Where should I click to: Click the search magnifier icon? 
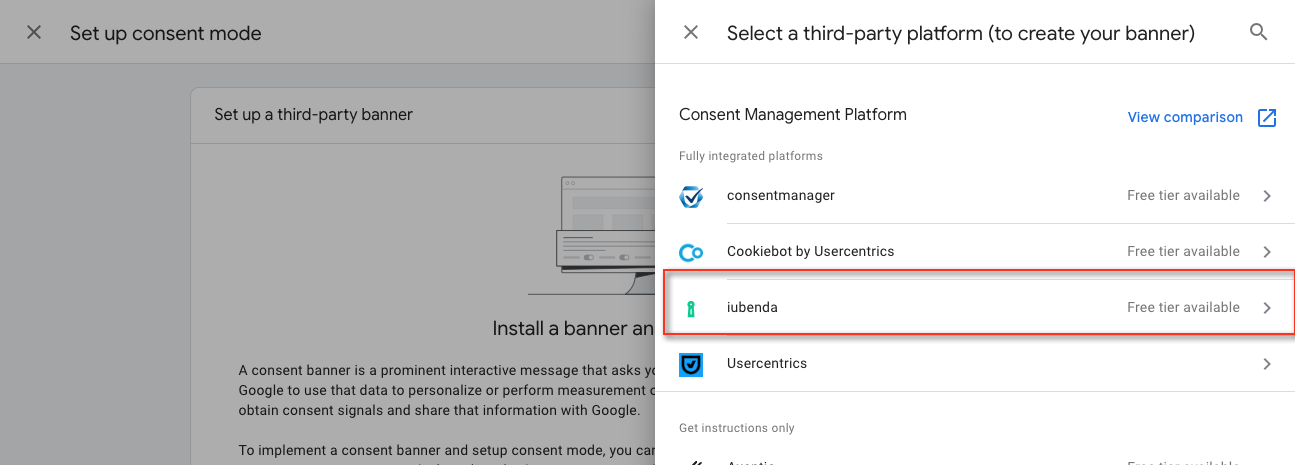pyautogui.click(x=1258, y=32)
